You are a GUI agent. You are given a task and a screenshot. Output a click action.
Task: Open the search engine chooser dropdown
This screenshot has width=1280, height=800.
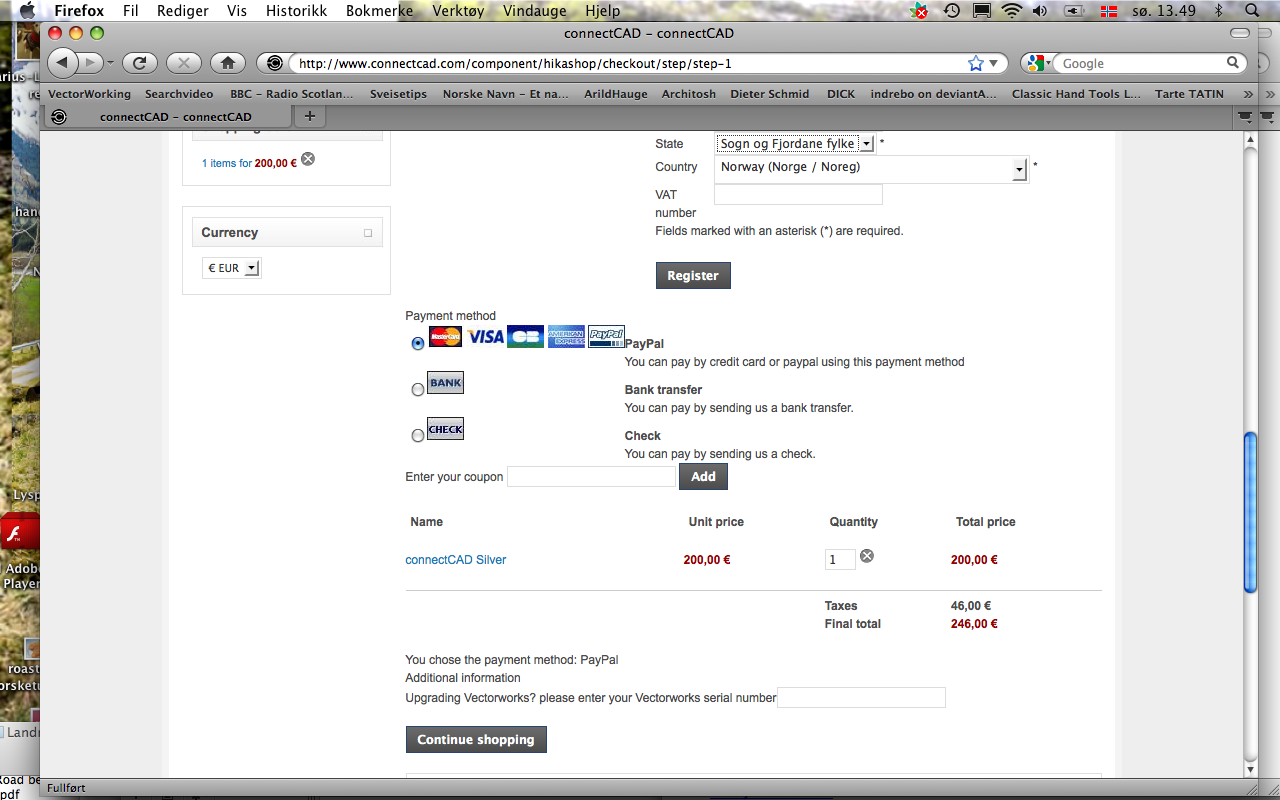coord(1037,63)
